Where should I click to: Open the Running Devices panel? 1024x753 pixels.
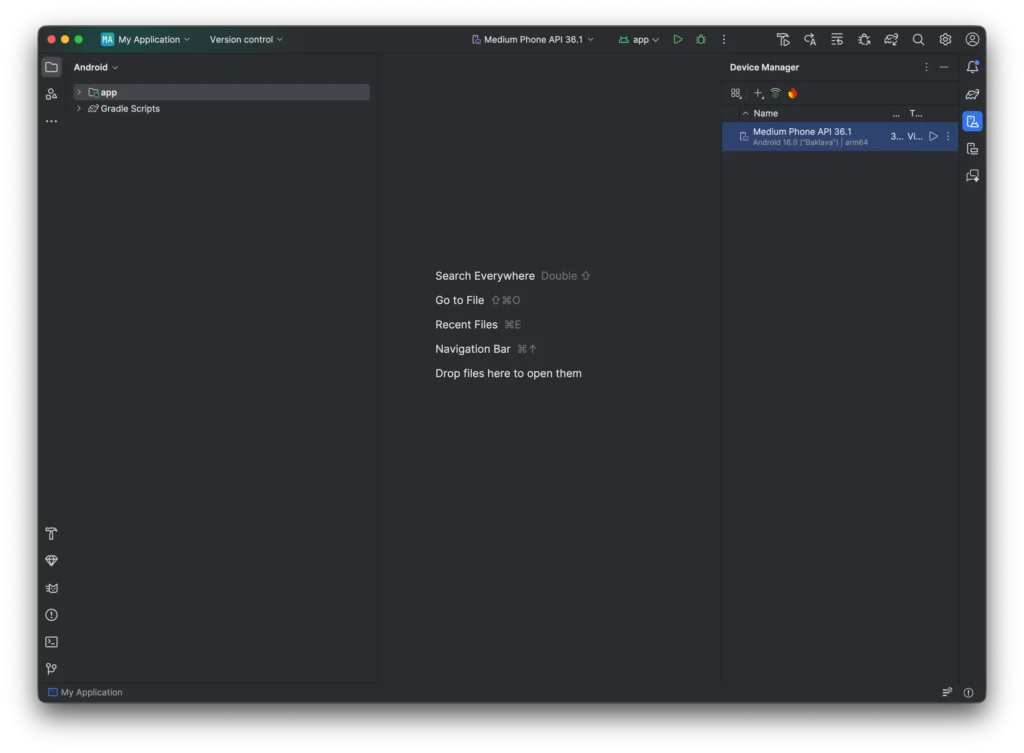tap(972, 148)
